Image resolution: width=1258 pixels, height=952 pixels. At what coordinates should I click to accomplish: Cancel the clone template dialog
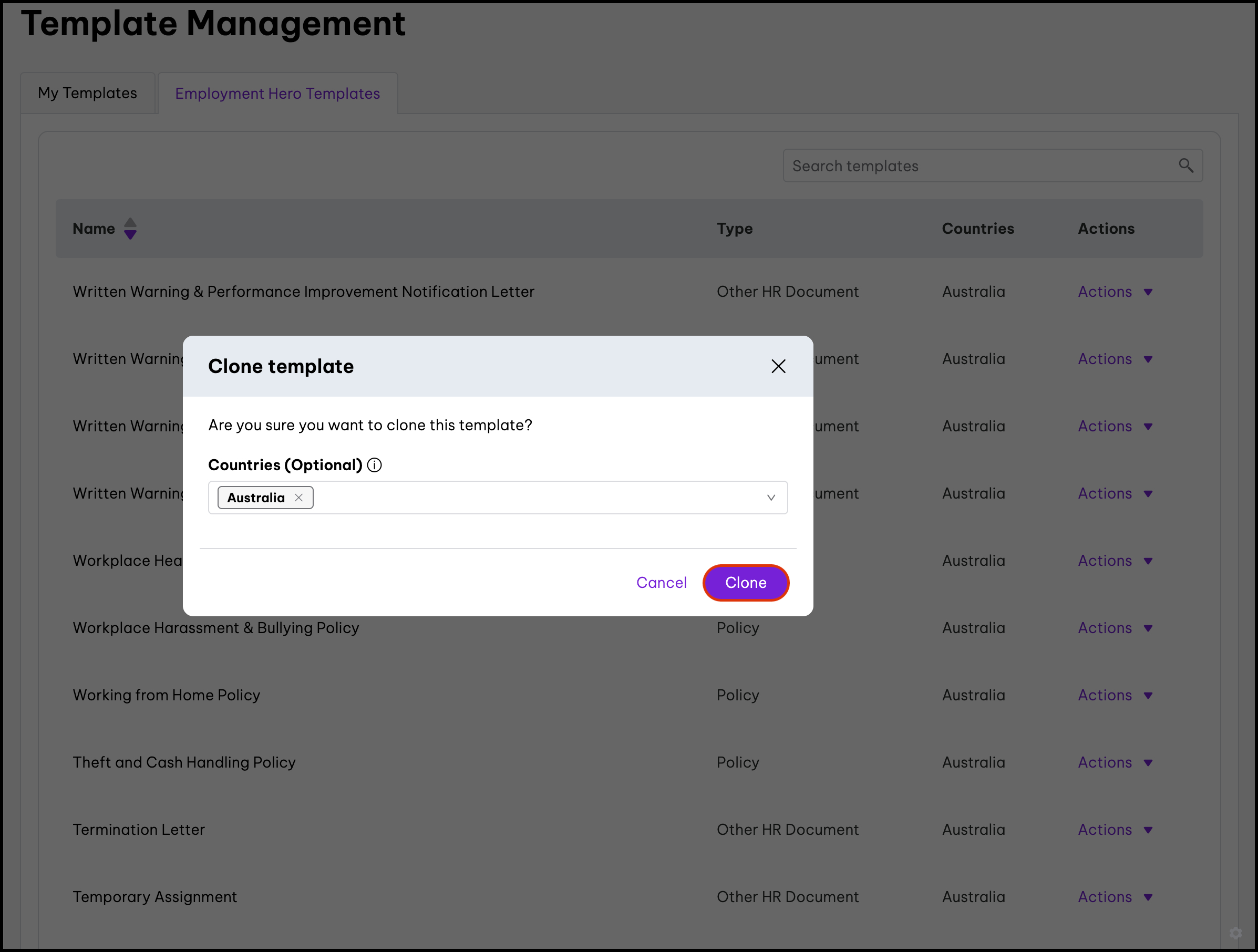661,582
